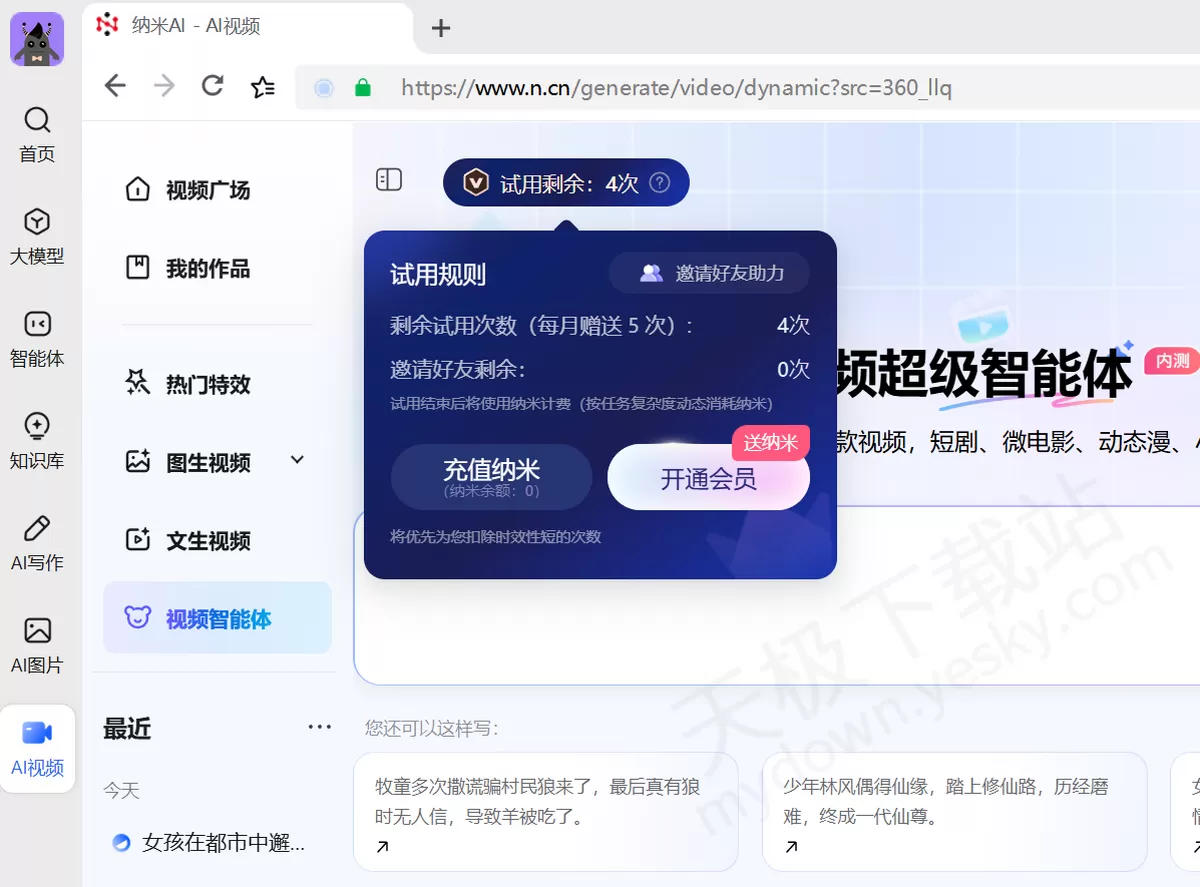The image size is (1200, 887).
Task: Reload the page with refresh icon
Action: 213,86
